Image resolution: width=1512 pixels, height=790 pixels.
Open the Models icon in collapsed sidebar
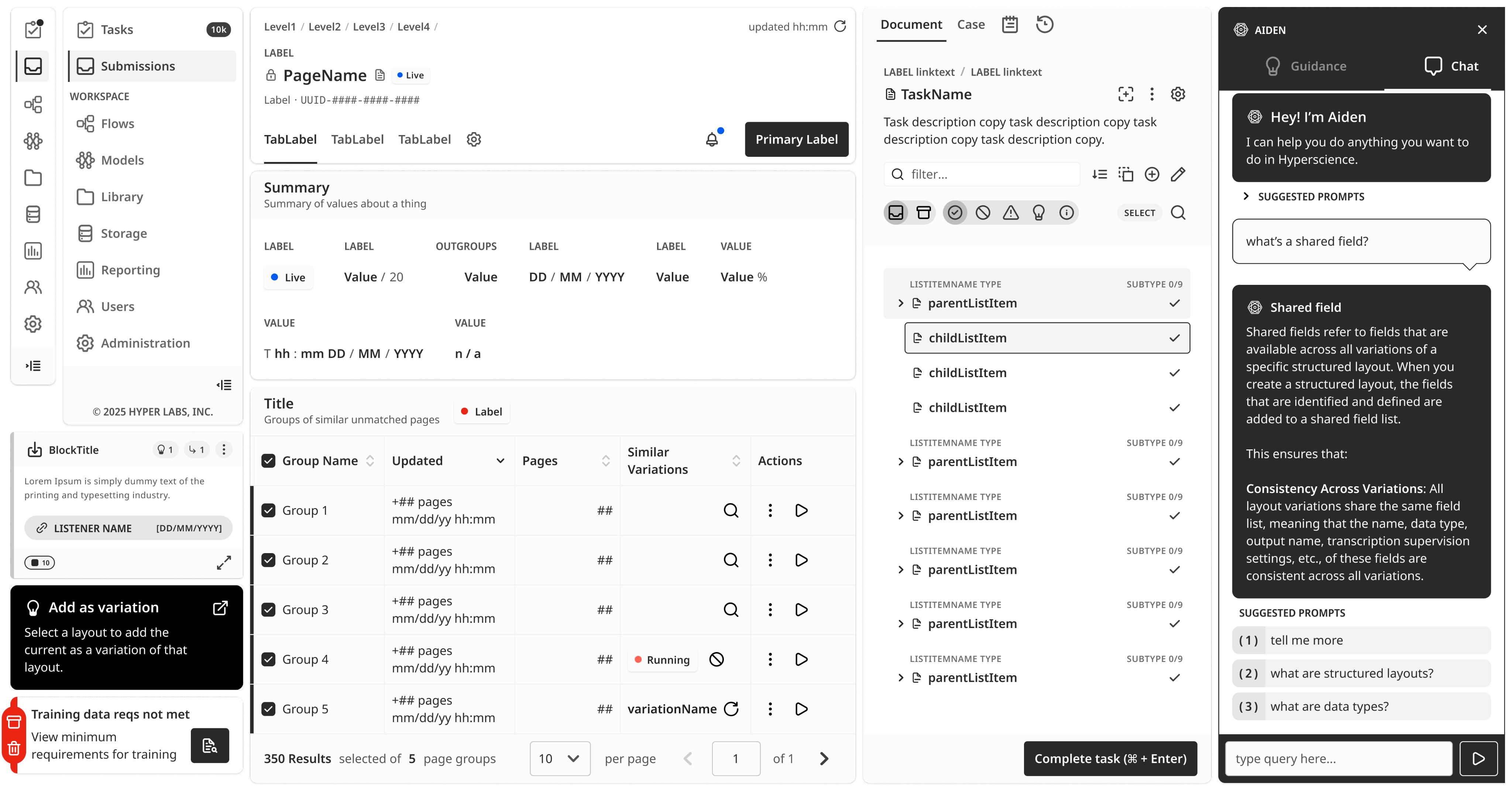click(x=33, y=141)
